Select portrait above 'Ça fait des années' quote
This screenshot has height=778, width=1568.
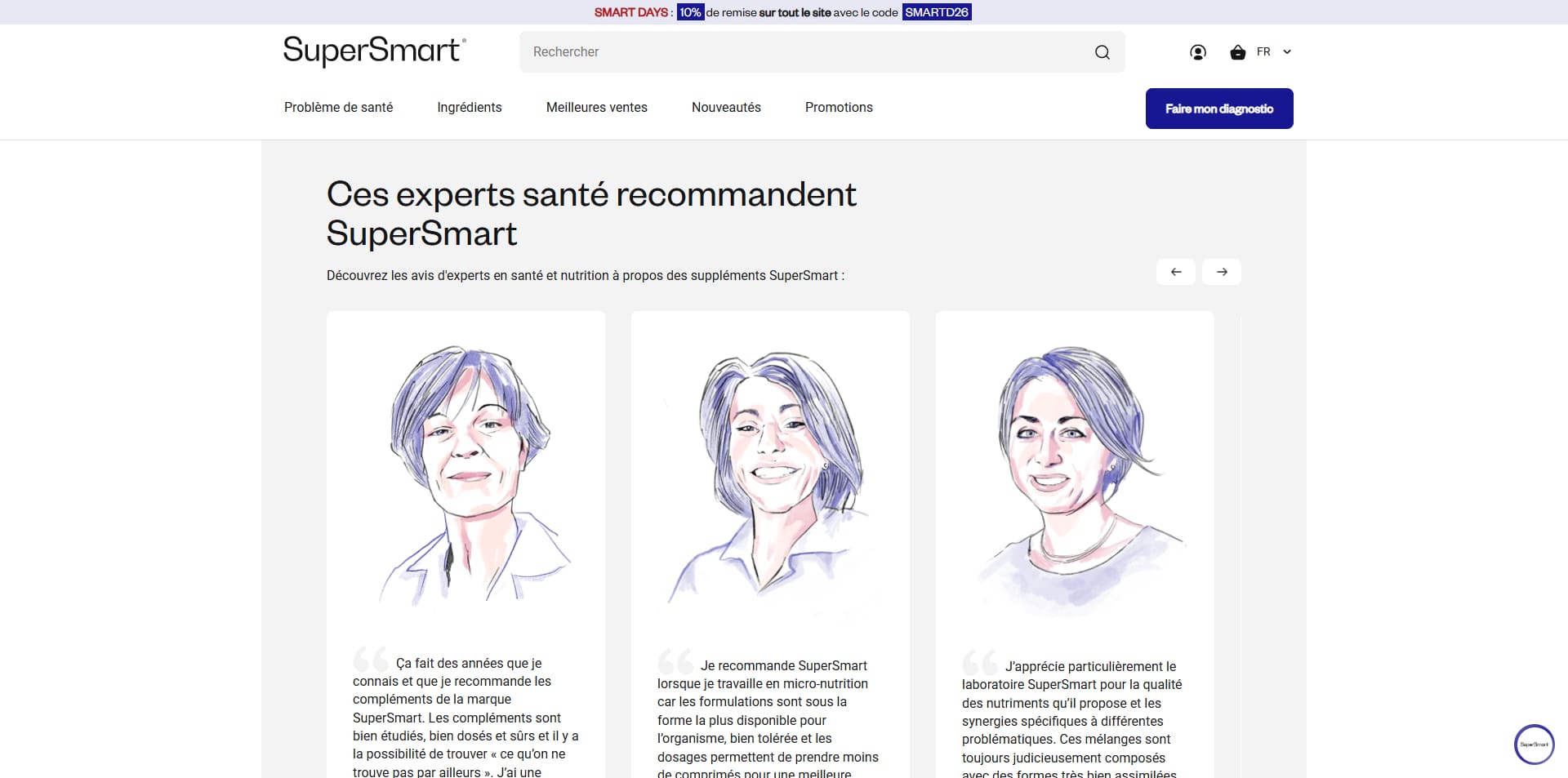click(x=466, y=476)
